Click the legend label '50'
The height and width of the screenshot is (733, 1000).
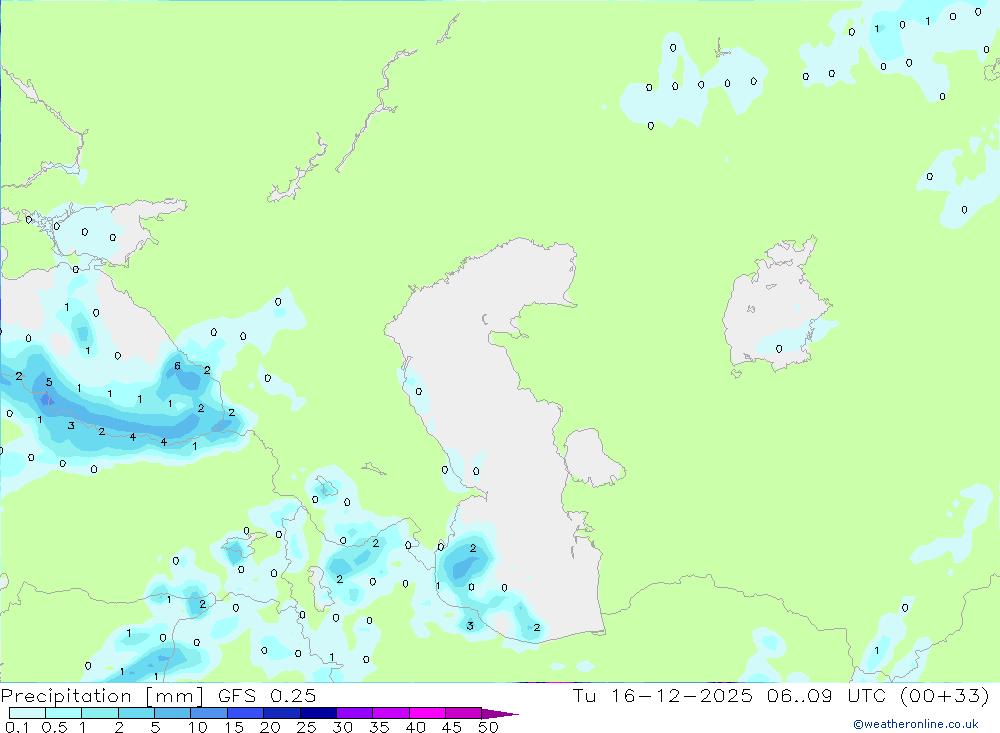coord(488,727)
